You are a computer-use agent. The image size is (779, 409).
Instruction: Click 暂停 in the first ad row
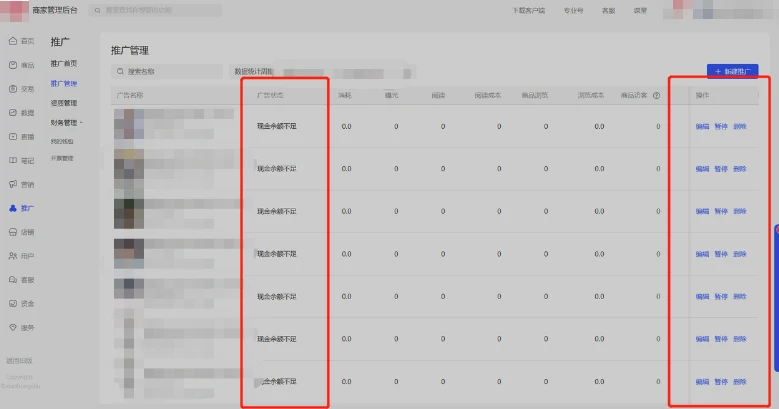[x=721, y=126]
